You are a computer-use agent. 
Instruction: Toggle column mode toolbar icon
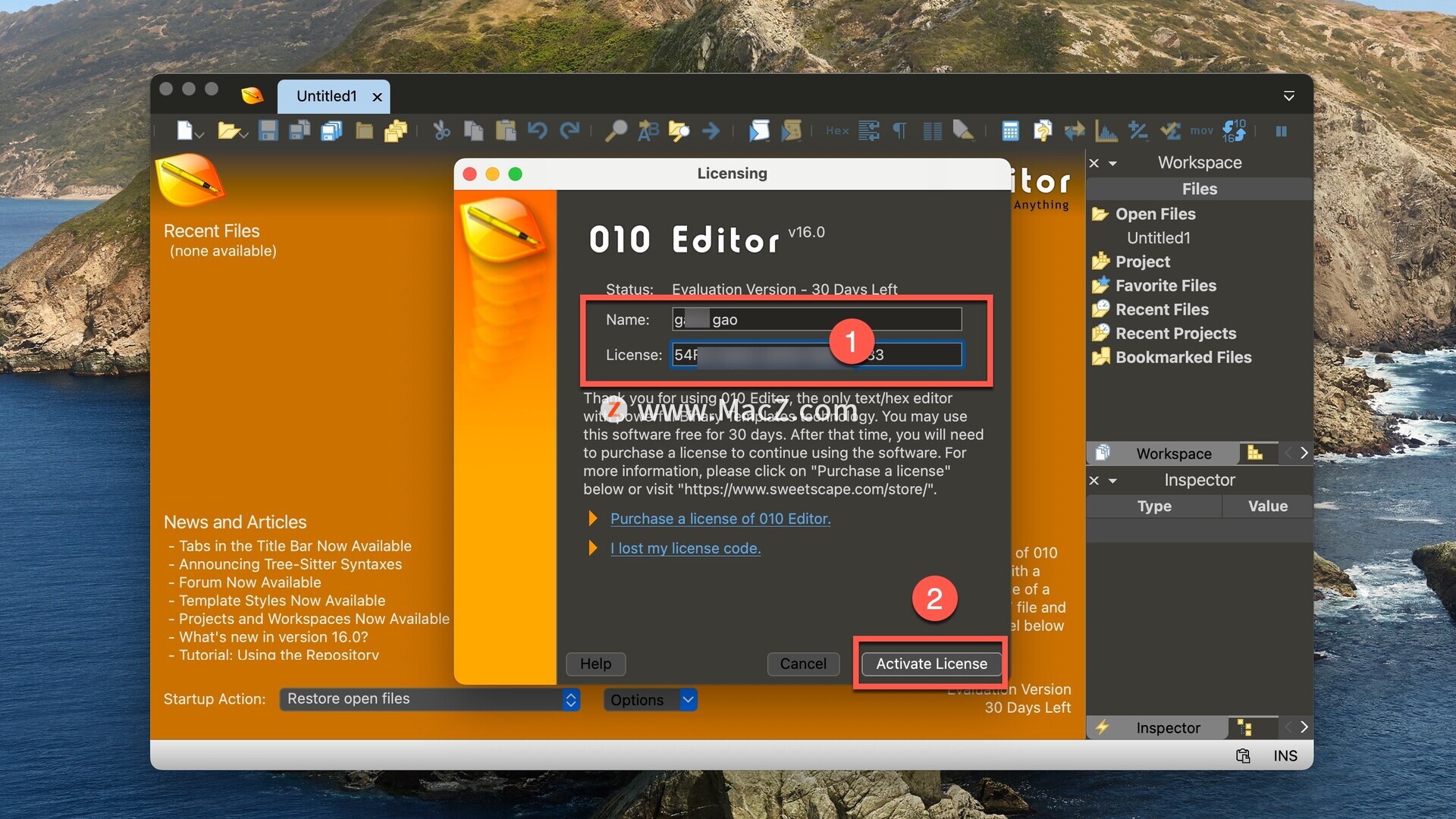932,130
